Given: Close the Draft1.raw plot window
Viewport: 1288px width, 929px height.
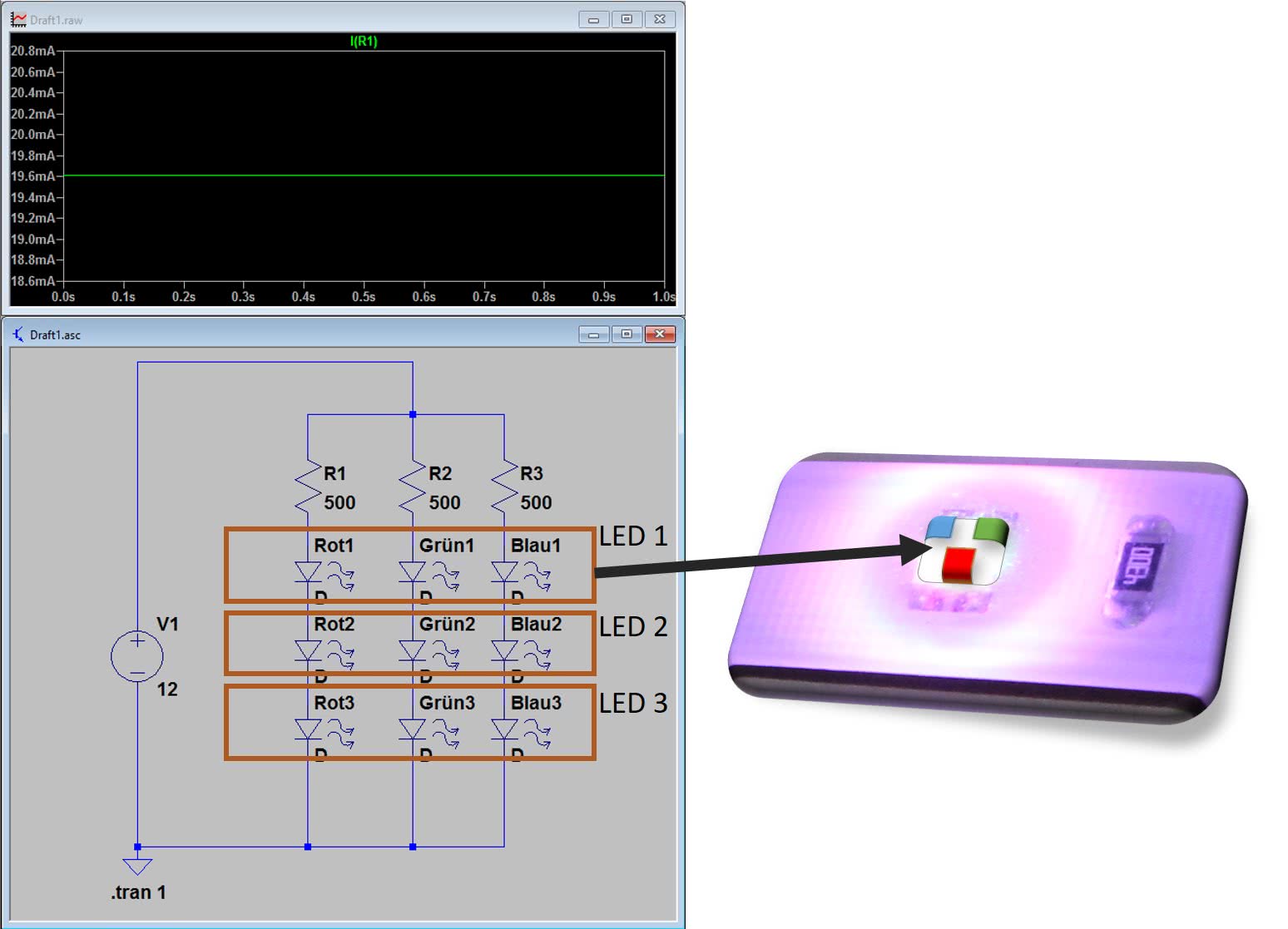Looking at the screenshot, I should point(660,19).
